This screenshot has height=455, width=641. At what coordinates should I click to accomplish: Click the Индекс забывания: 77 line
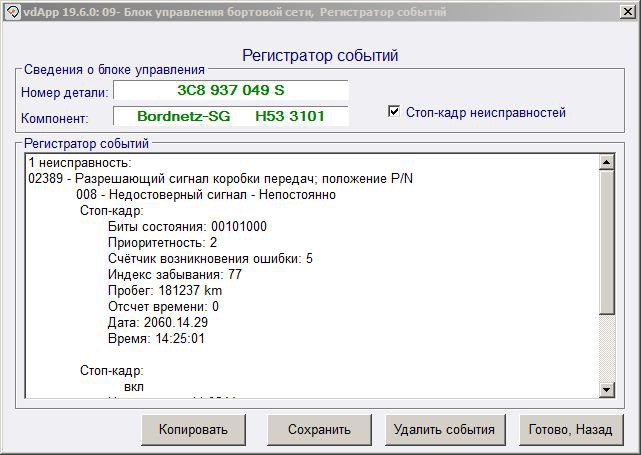click(174, 274)
